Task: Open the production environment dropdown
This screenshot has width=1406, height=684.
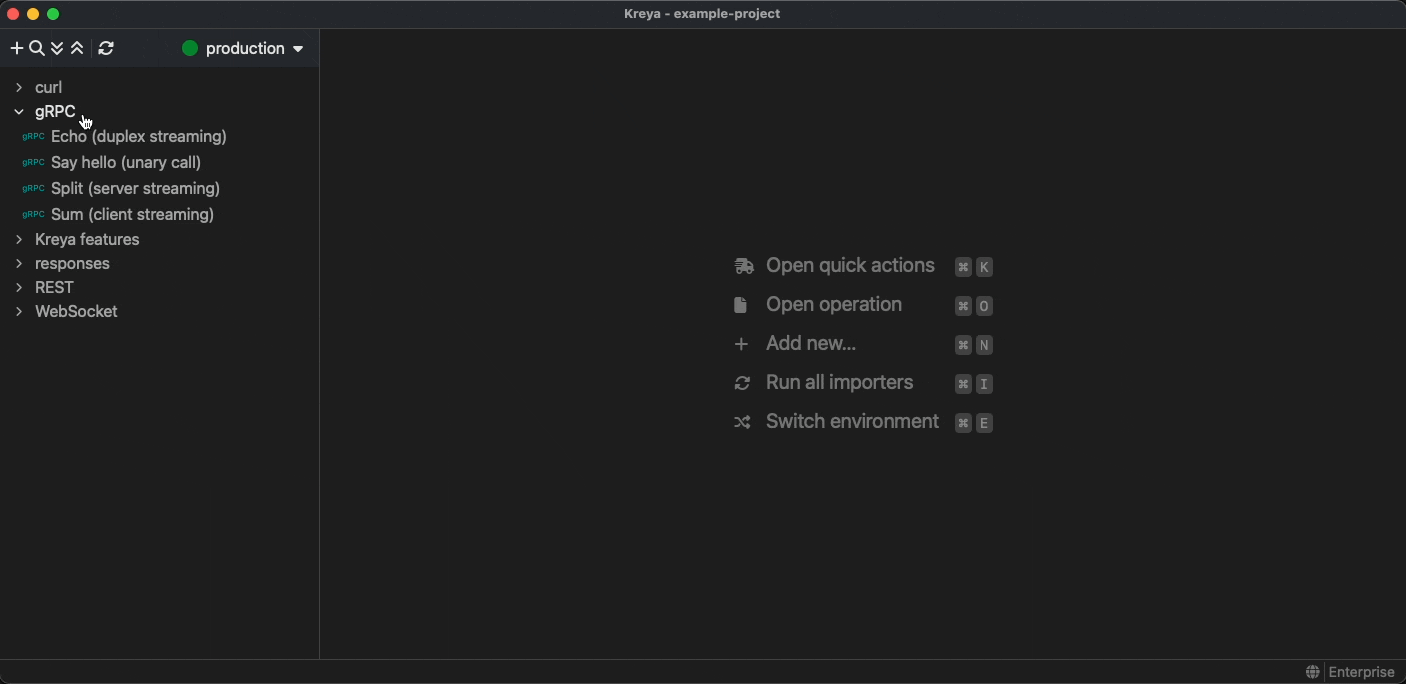Action: [243, 48]
